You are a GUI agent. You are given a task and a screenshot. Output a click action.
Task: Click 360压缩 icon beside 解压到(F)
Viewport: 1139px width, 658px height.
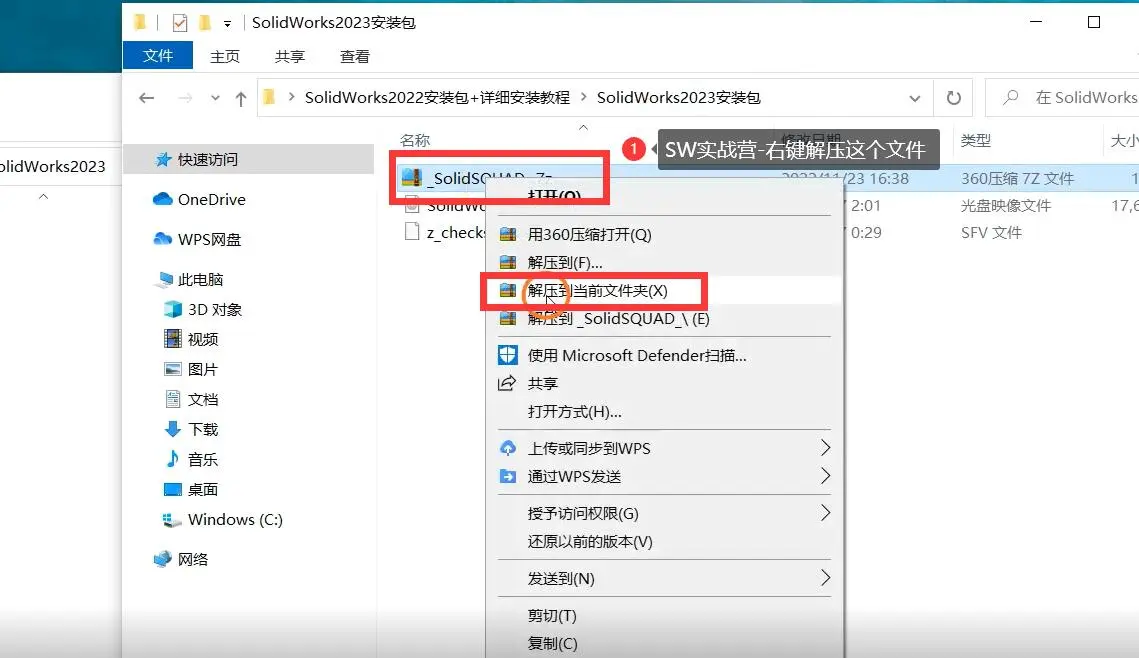[x=508, y=262]
